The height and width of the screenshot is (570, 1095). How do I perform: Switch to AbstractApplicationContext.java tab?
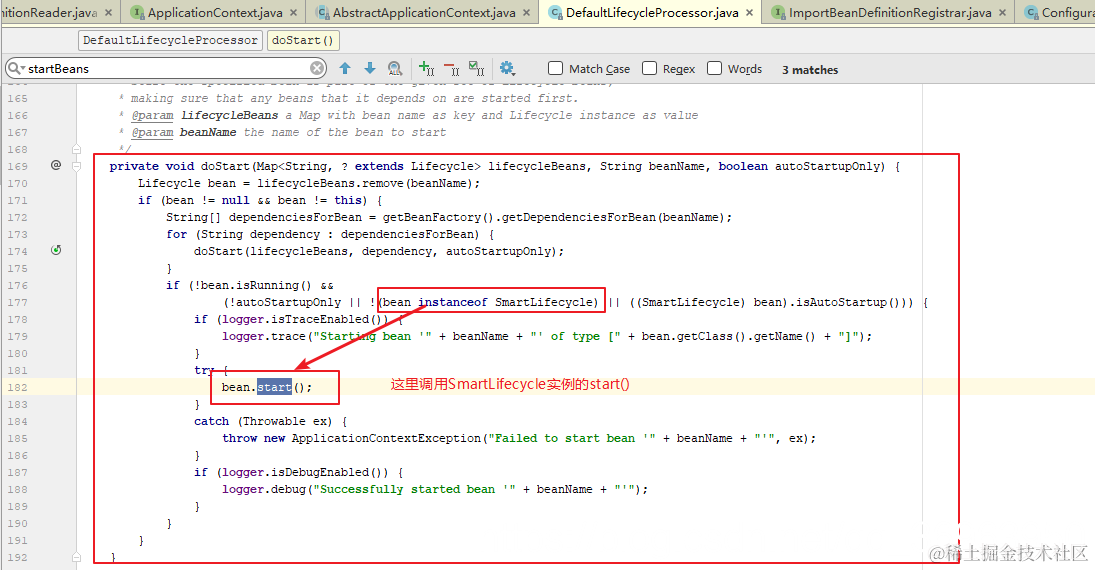pyautogui.click(x=424, y=13)
